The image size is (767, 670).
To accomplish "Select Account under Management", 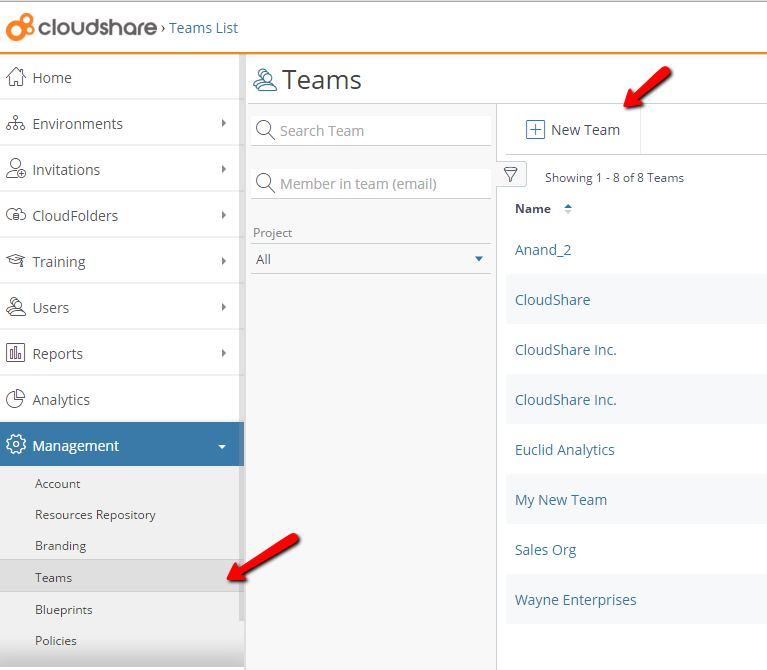I will (x=57, y=484).
